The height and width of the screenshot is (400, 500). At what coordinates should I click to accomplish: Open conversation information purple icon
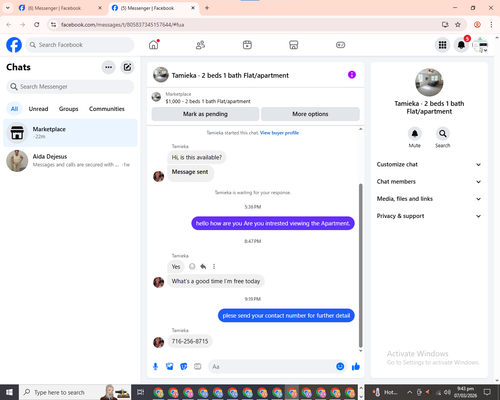click(352, 75)
